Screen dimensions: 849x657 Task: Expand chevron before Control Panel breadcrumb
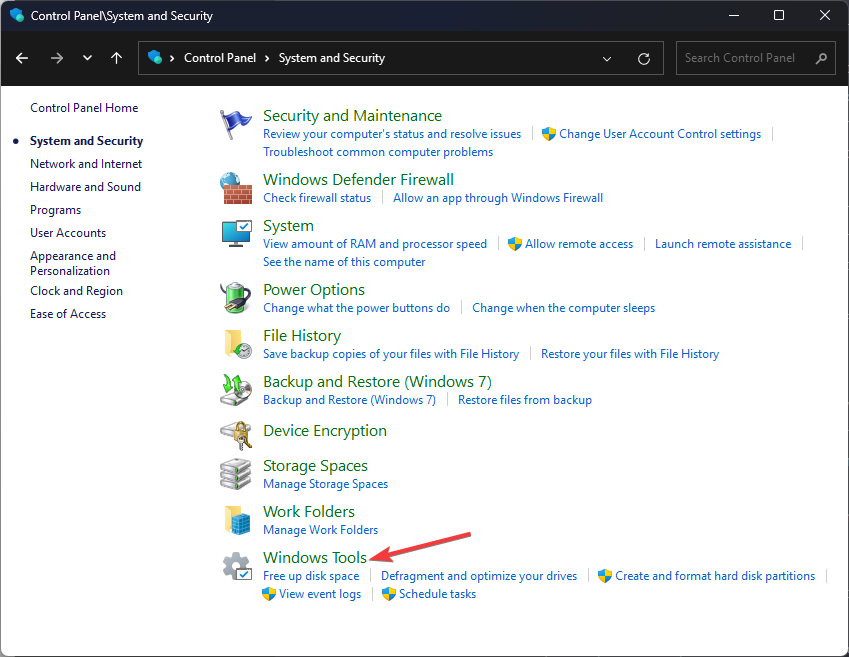[172, 58]
